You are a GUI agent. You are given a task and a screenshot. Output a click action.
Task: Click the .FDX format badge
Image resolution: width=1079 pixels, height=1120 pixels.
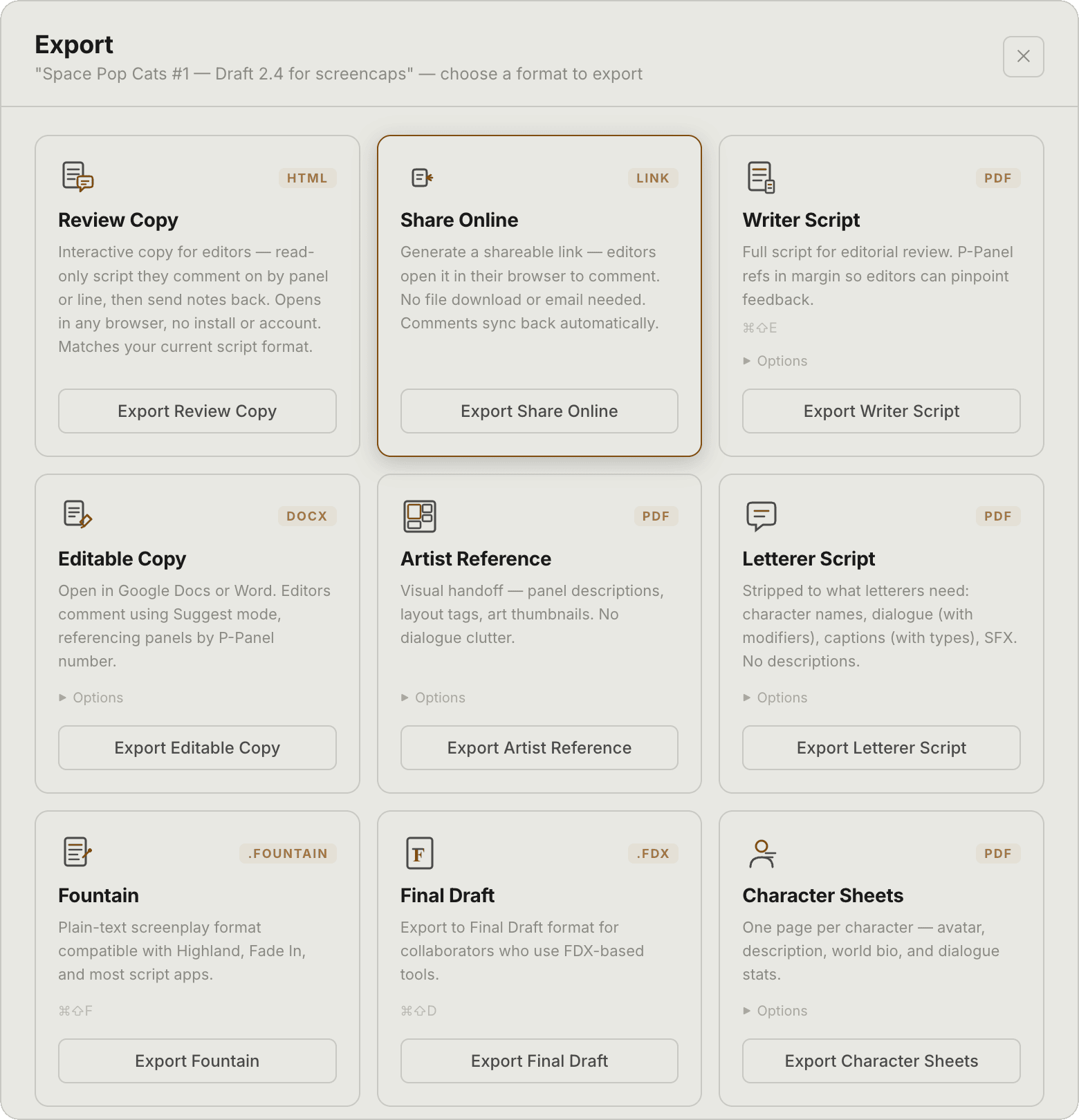[653, 853]
